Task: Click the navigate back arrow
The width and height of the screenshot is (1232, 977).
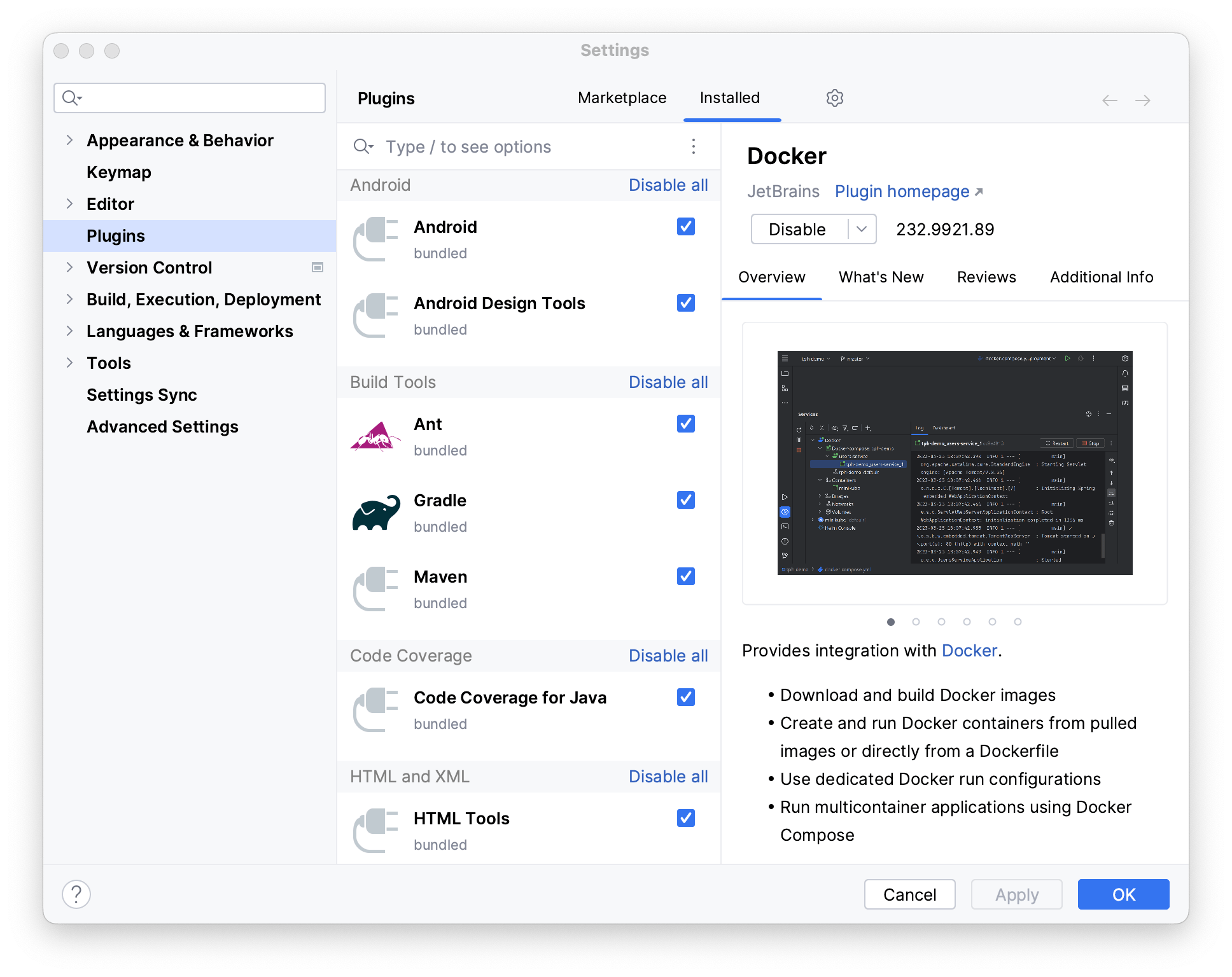Action: click(1109, 100)
